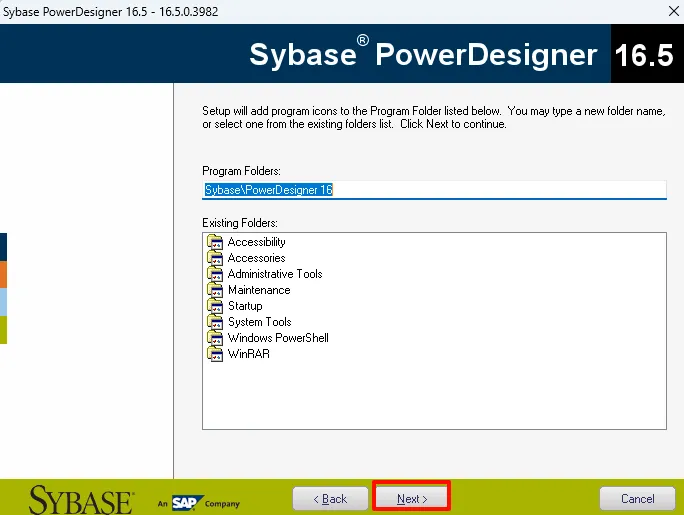The width and height of the screenshot is (684, 515).
Task: Select Accessibility in Existing Folders list
Action: pos(256,242)
